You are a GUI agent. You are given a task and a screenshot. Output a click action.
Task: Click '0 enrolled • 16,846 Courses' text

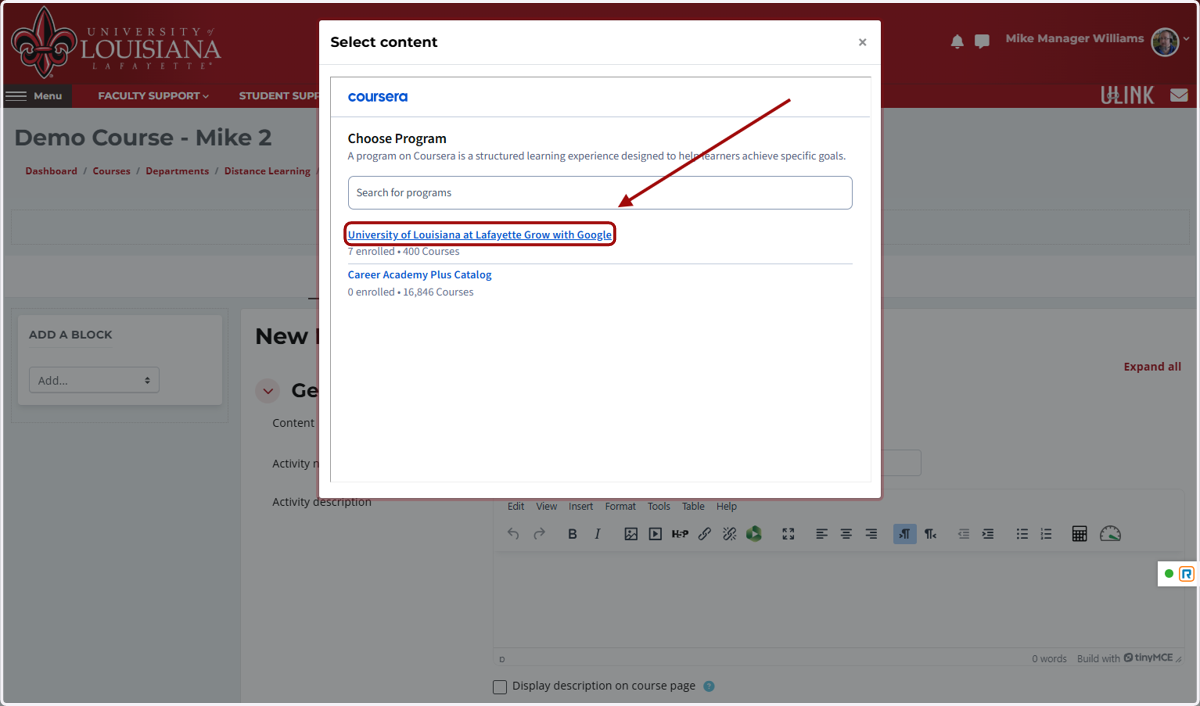(x=411, y=292)
